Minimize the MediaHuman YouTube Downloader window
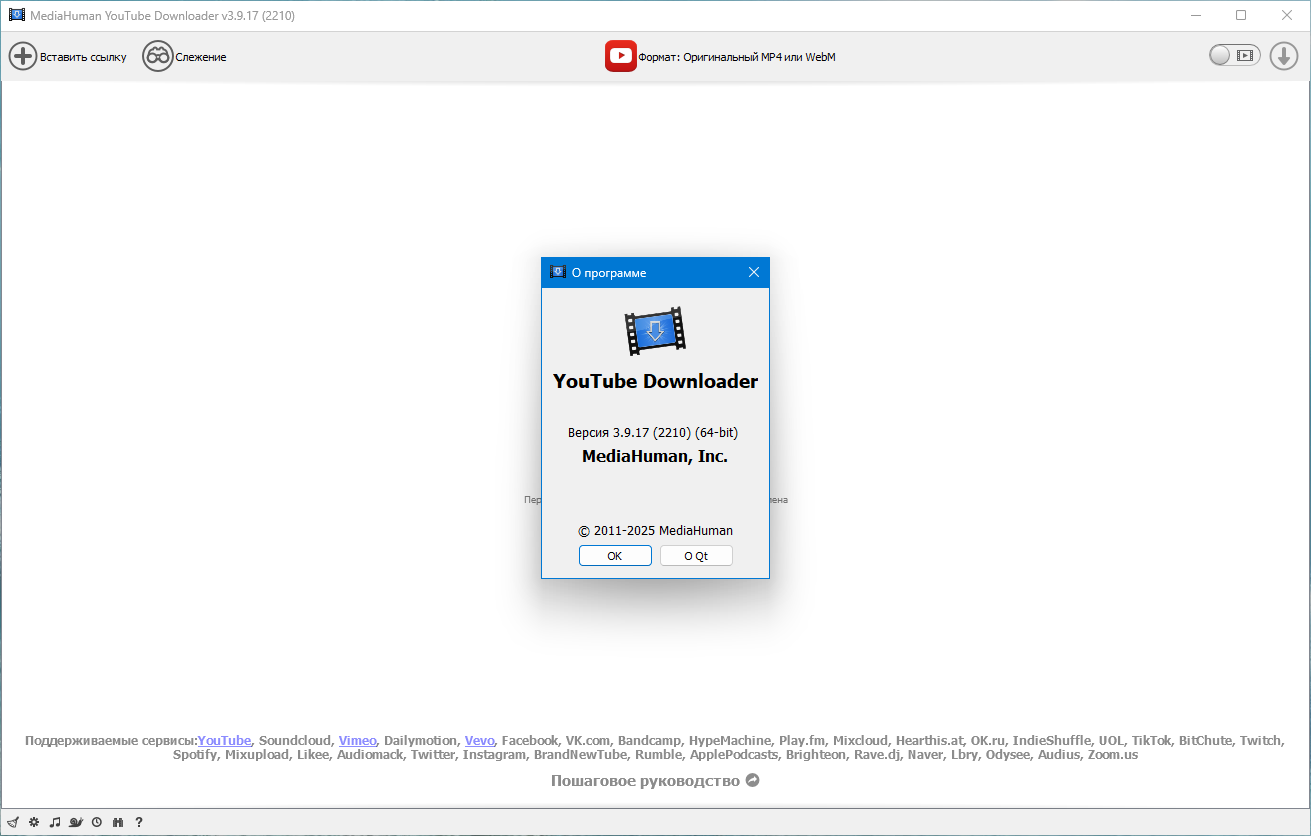 [1196, 15]
